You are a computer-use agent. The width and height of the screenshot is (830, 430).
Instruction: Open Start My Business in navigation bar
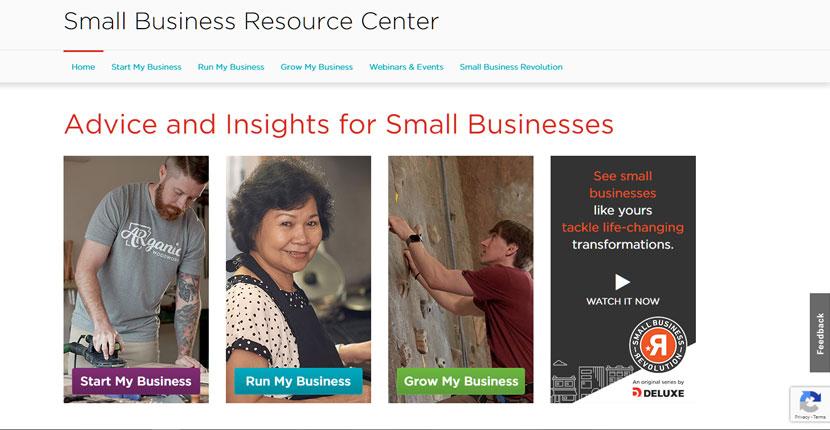click(x=146, y=67)
